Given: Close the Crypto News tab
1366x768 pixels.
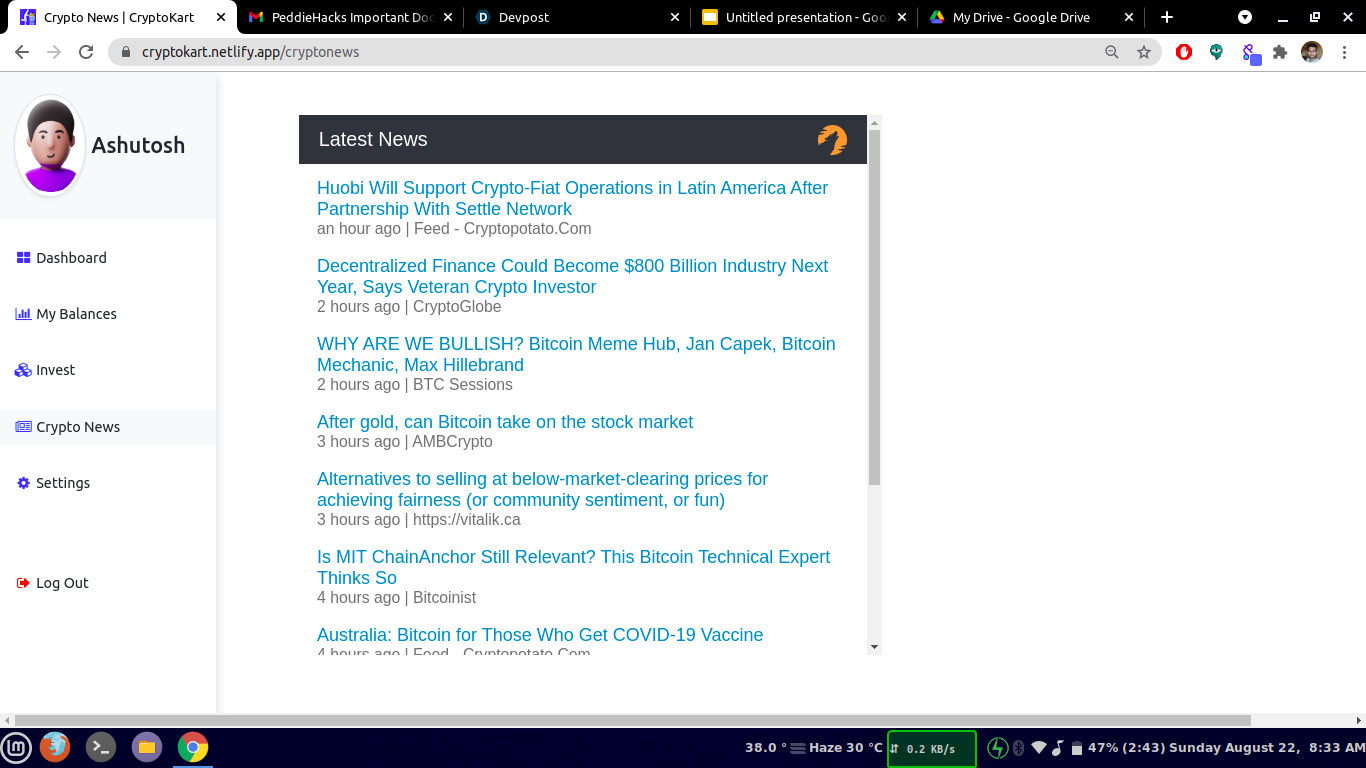Looking at the screenshot, I should click(221, 17).
